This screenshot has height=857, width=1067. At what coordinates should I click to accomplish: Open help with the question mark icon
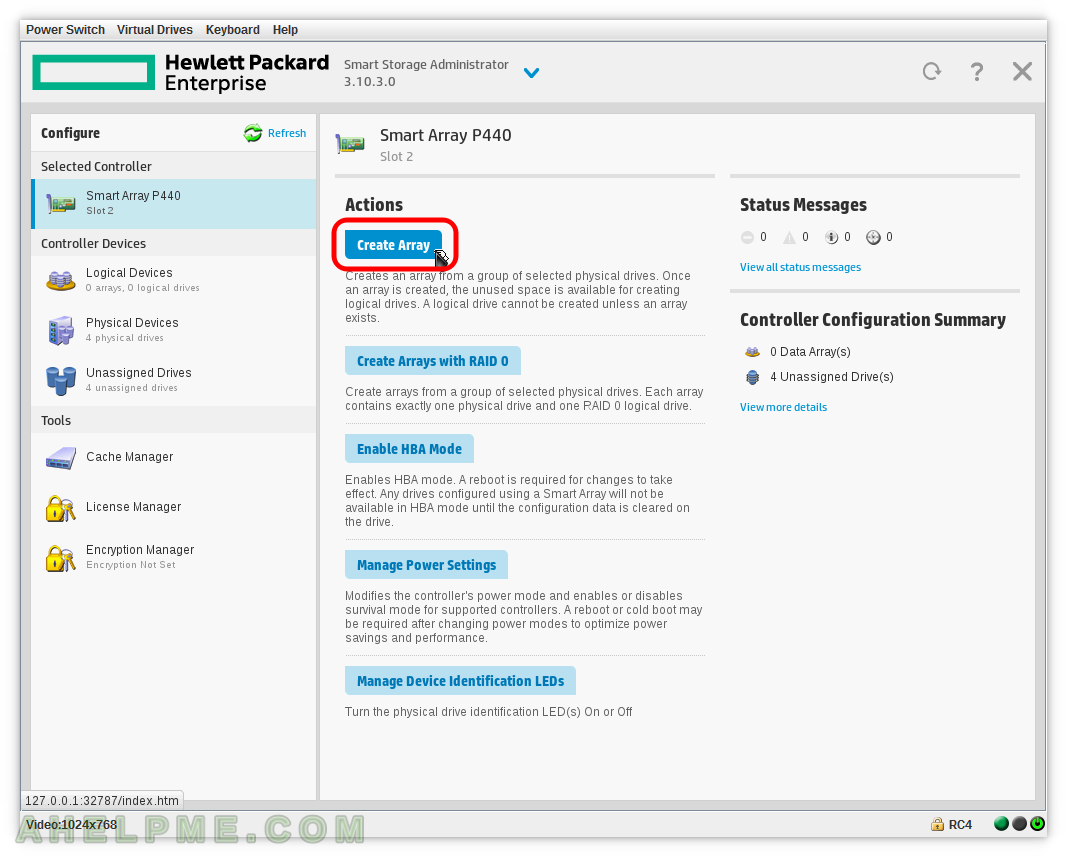tap(976, 71)
